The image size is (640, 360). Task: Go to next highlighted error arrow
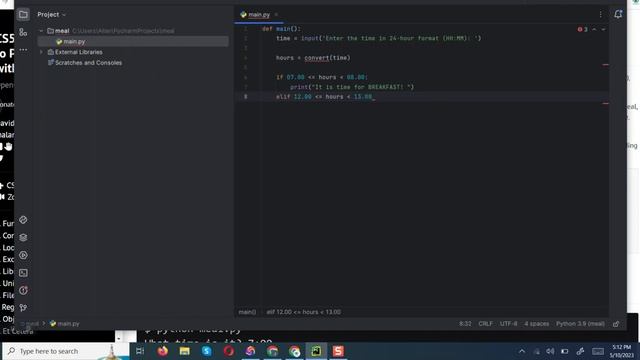[x=603, y=29]
